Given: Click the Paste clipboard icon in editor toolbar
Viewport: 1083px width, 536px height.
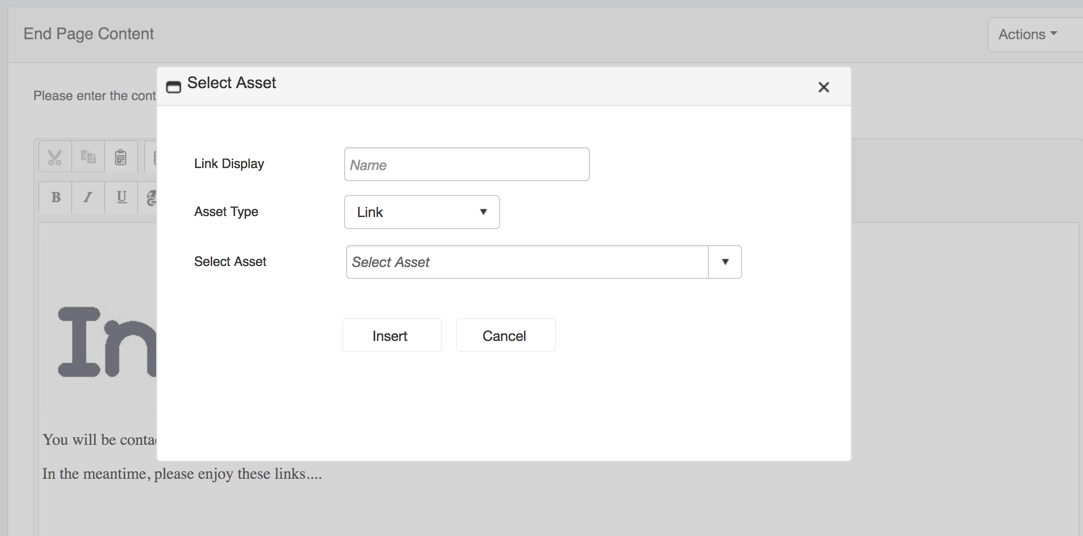Looking at the screenshot, I should pos(121,157).
